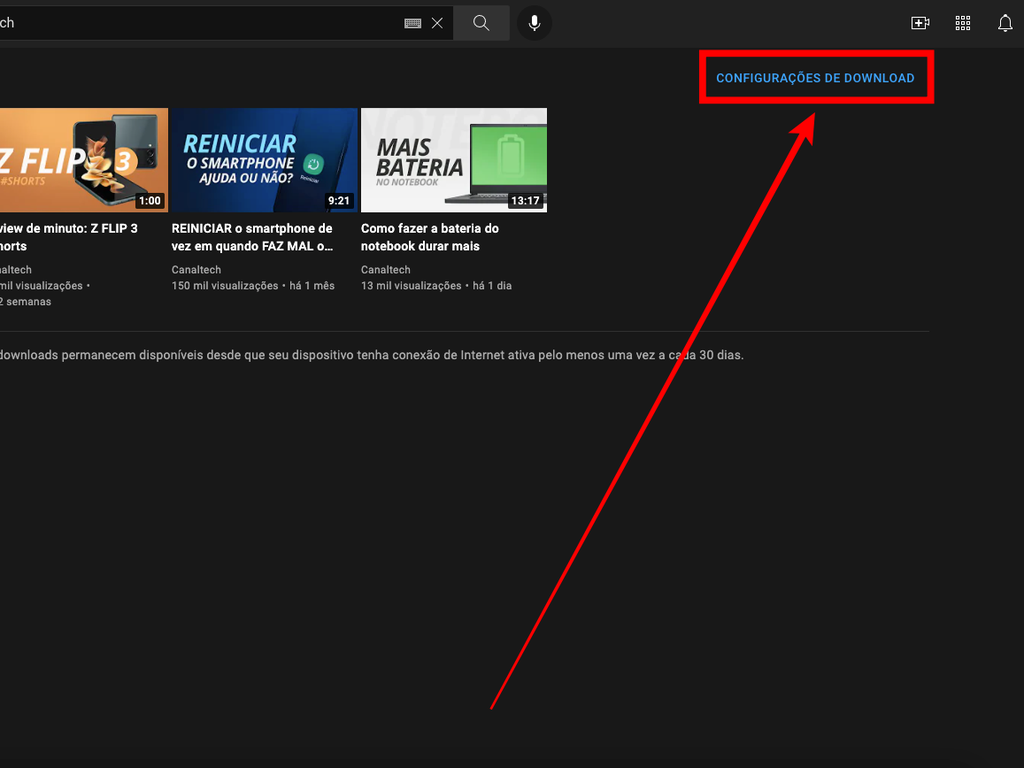Screen dimensions: 1024x768
Task: Click the 9:21 duration badge
Action: pos(338,200)
